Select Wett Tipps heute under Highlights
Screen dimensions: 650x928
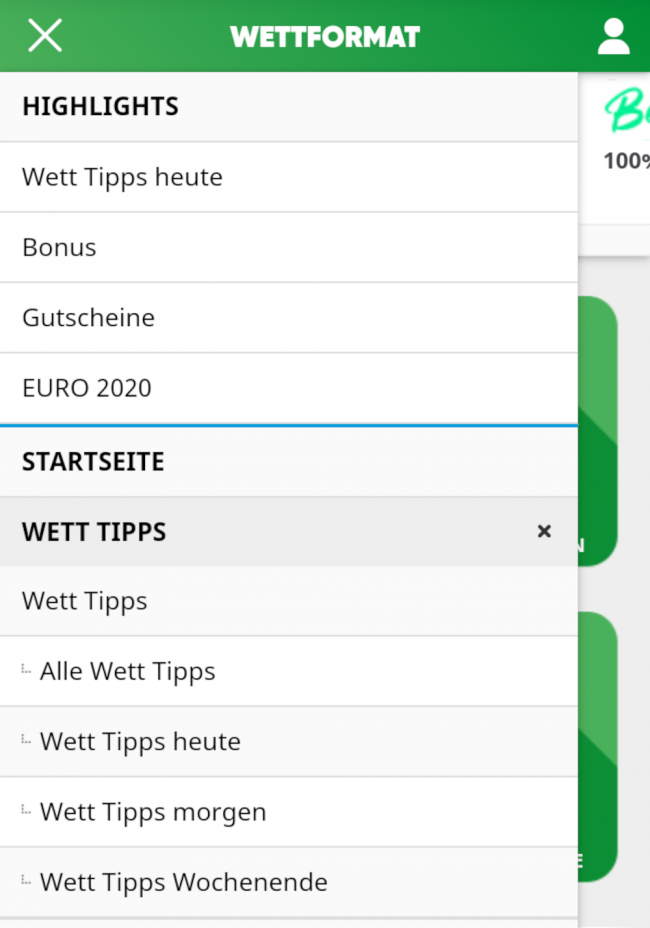(x=122, y=177)
